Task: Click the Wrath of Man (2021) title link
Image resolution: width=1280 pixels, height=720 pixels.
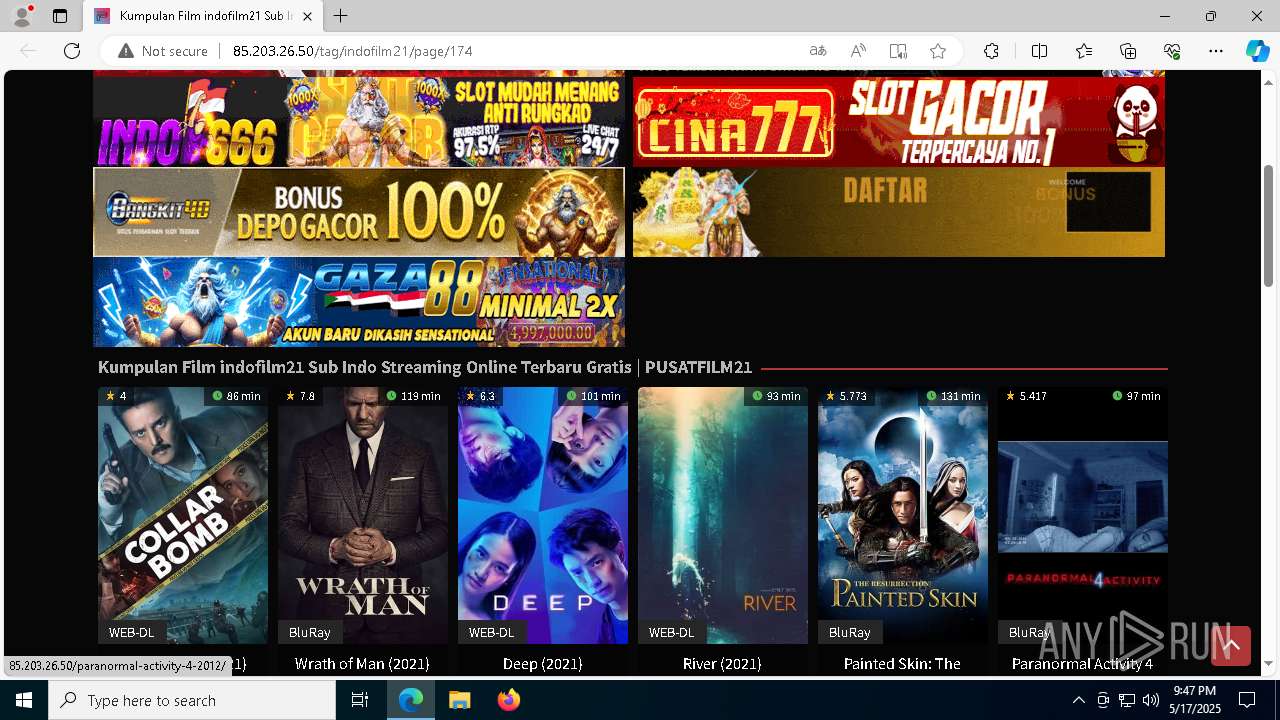Action: [362, 663]
